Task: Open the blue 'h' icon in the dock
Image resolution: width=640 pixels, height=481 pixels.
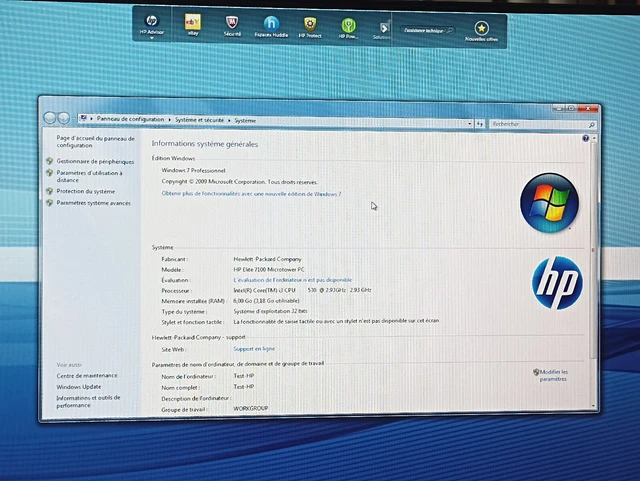Action: coord(271,26)
